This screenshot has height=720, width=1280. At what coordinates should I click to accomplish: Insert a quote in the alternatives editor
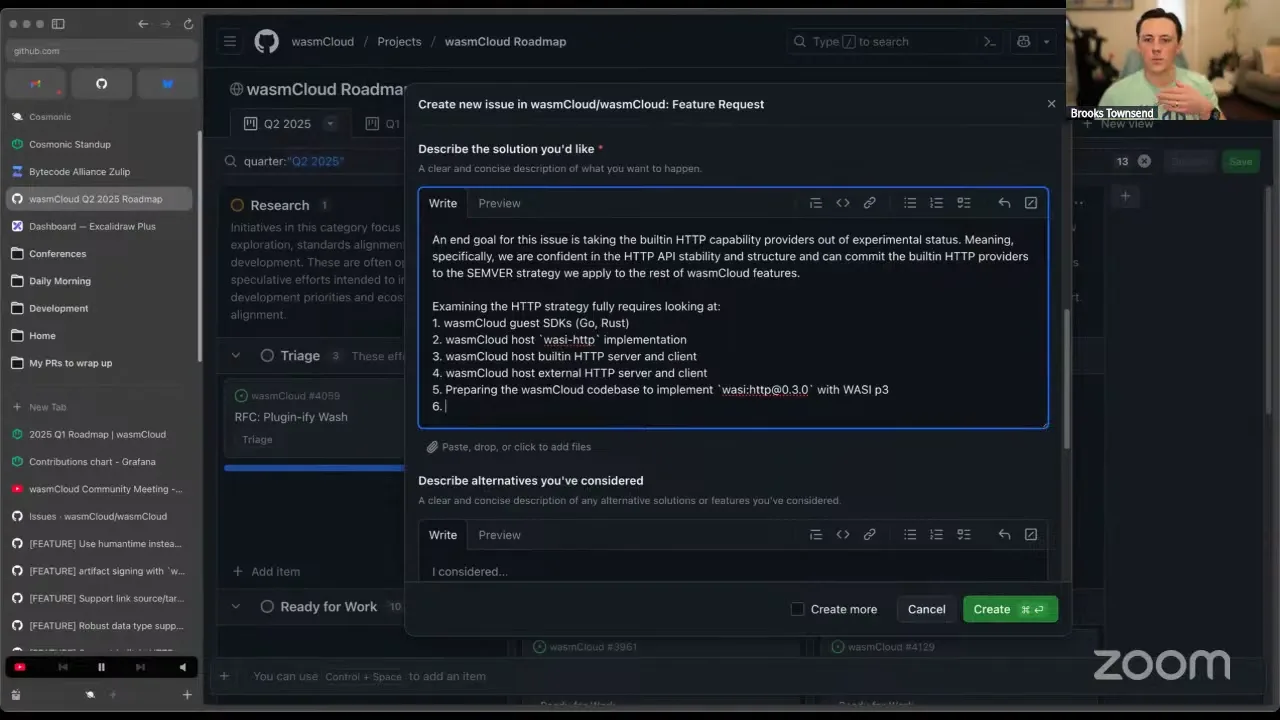(816, 535)
